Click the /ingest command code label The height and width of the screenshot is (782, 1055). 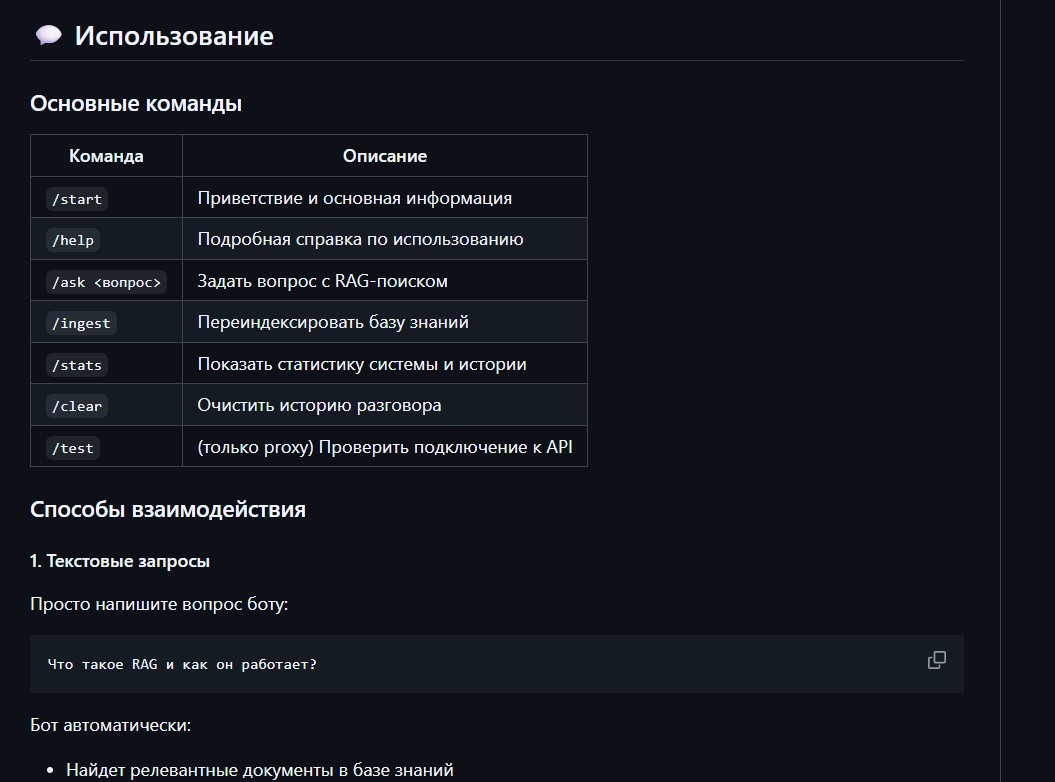[x=82, y=323]
